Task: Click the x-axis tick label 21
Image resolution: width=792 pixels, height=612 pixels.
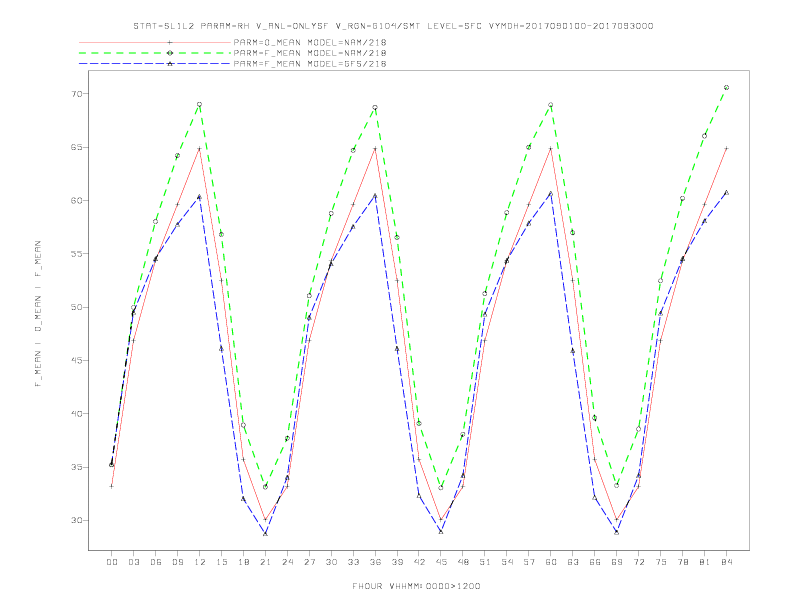Action: click(x=265, y=562)
